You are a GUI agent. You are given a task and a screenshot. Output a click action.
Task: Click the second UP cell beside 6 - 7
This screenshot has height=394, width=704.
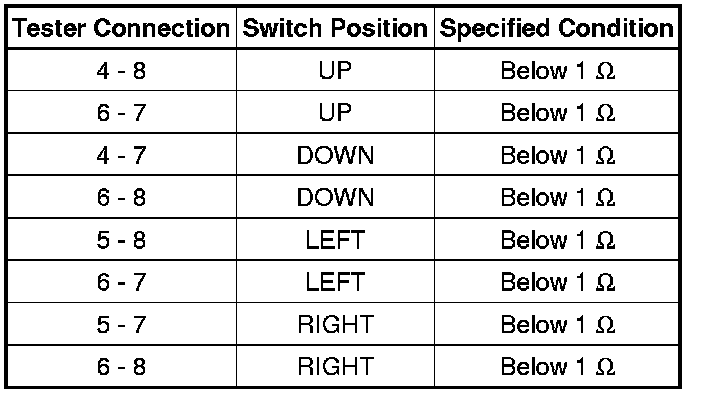pos(335,112)
